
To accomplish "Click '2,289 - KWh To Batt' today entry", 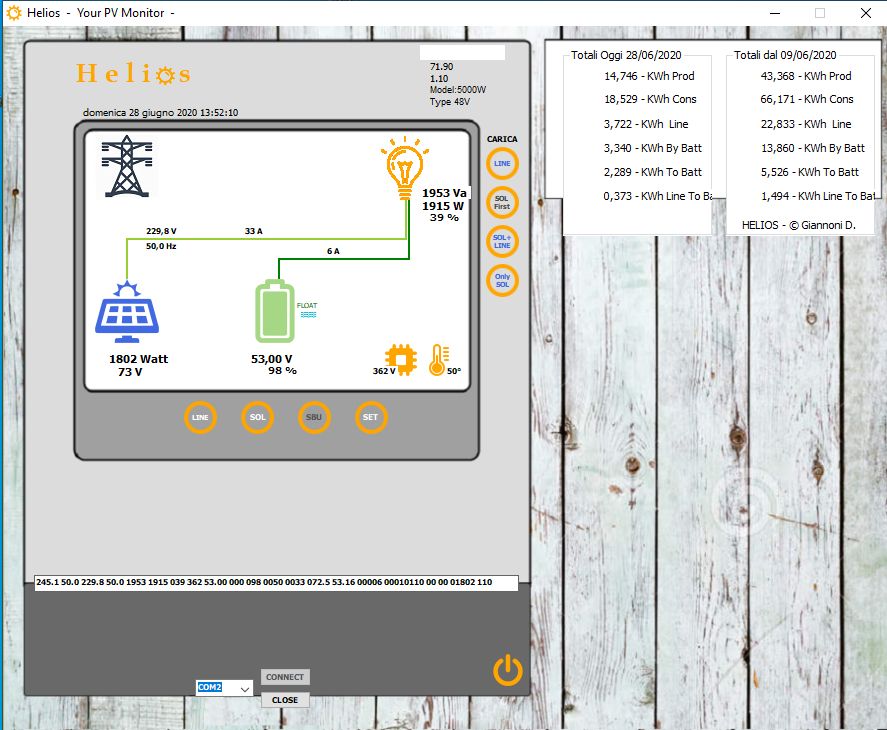I will pos(653,172).
